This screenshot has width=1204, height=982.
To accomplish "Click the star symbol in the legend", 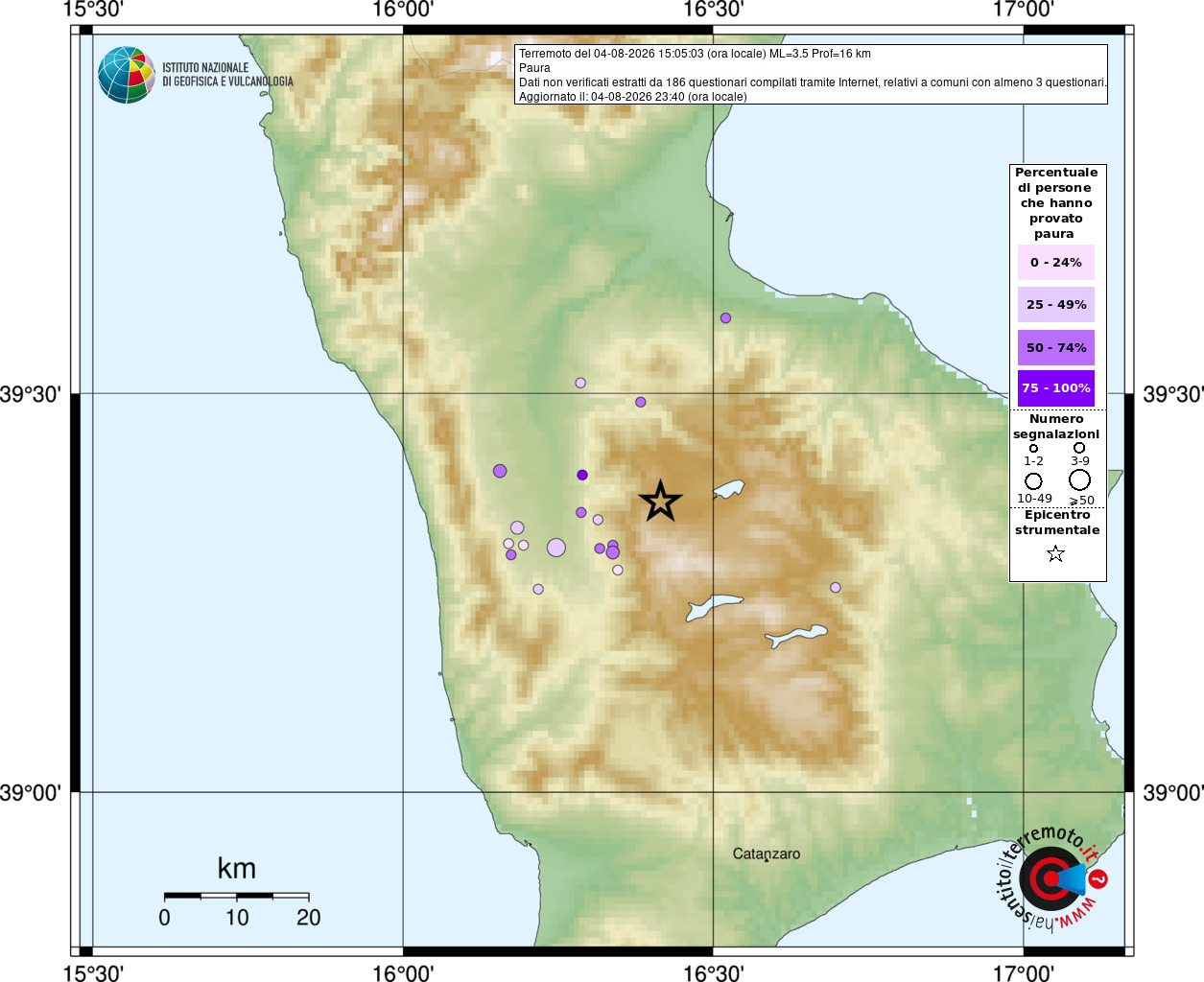I will [1055, 553].
